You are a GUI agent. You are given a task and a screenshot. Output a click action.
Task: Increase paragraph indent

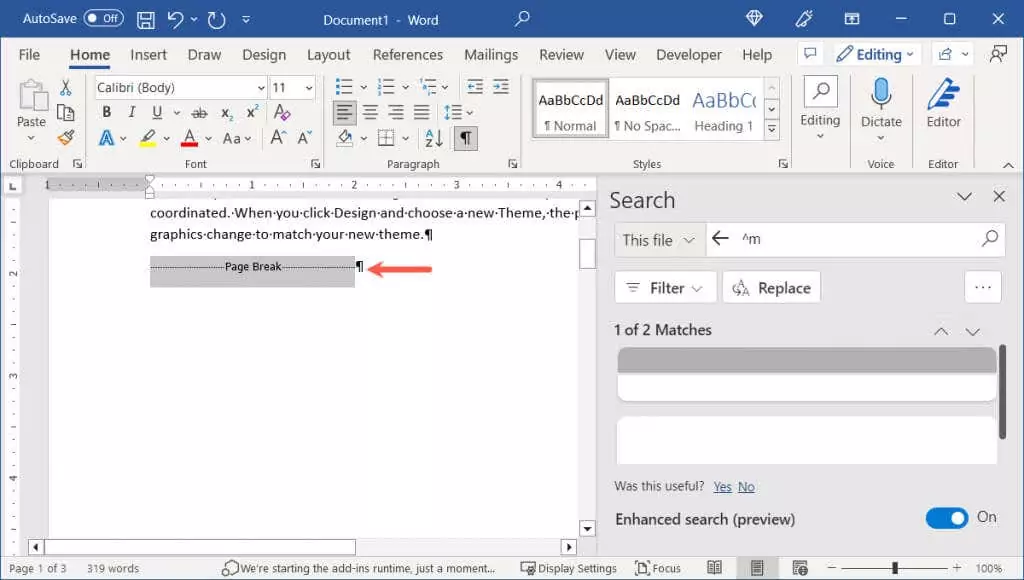click(501, 87)
